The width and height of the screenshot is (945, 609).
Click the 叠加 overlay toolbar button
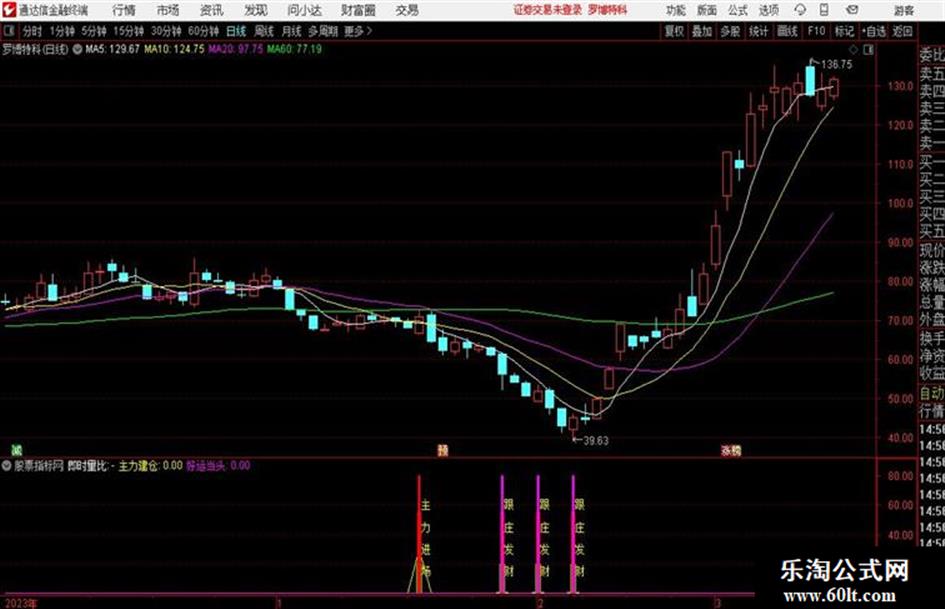click(702, 31)
